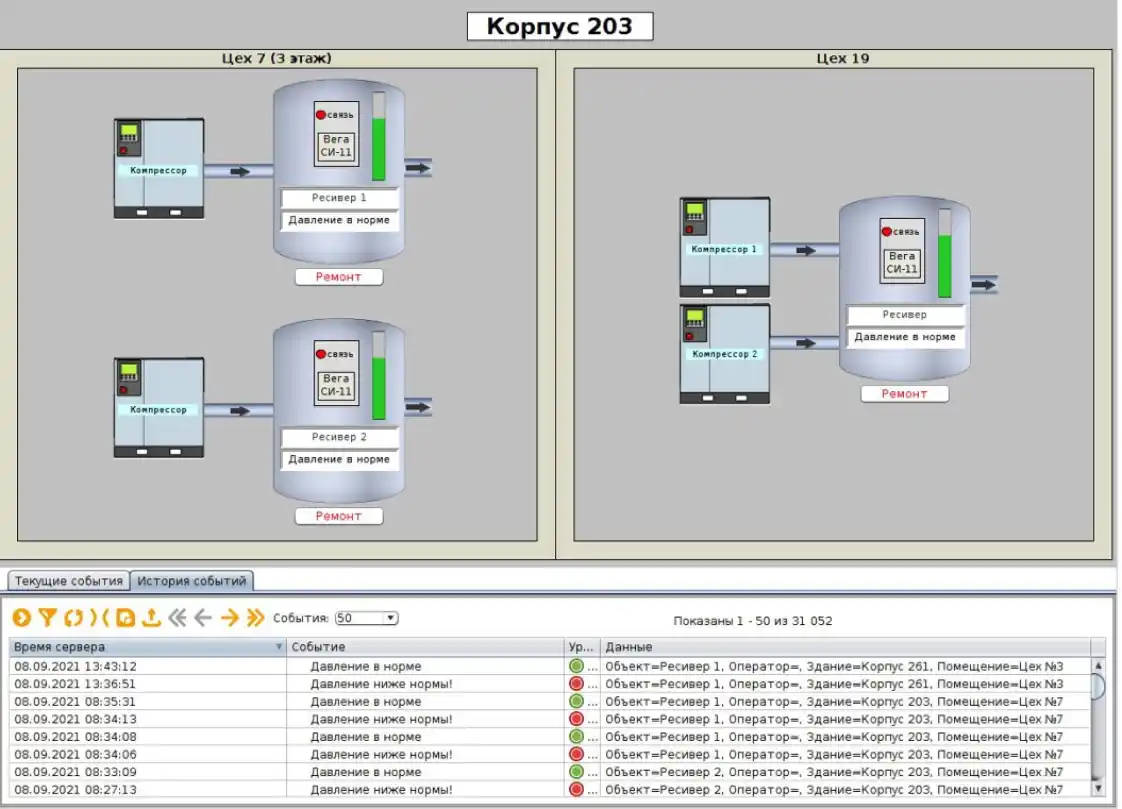Click the orange document report icon

(x=125, y=618)
